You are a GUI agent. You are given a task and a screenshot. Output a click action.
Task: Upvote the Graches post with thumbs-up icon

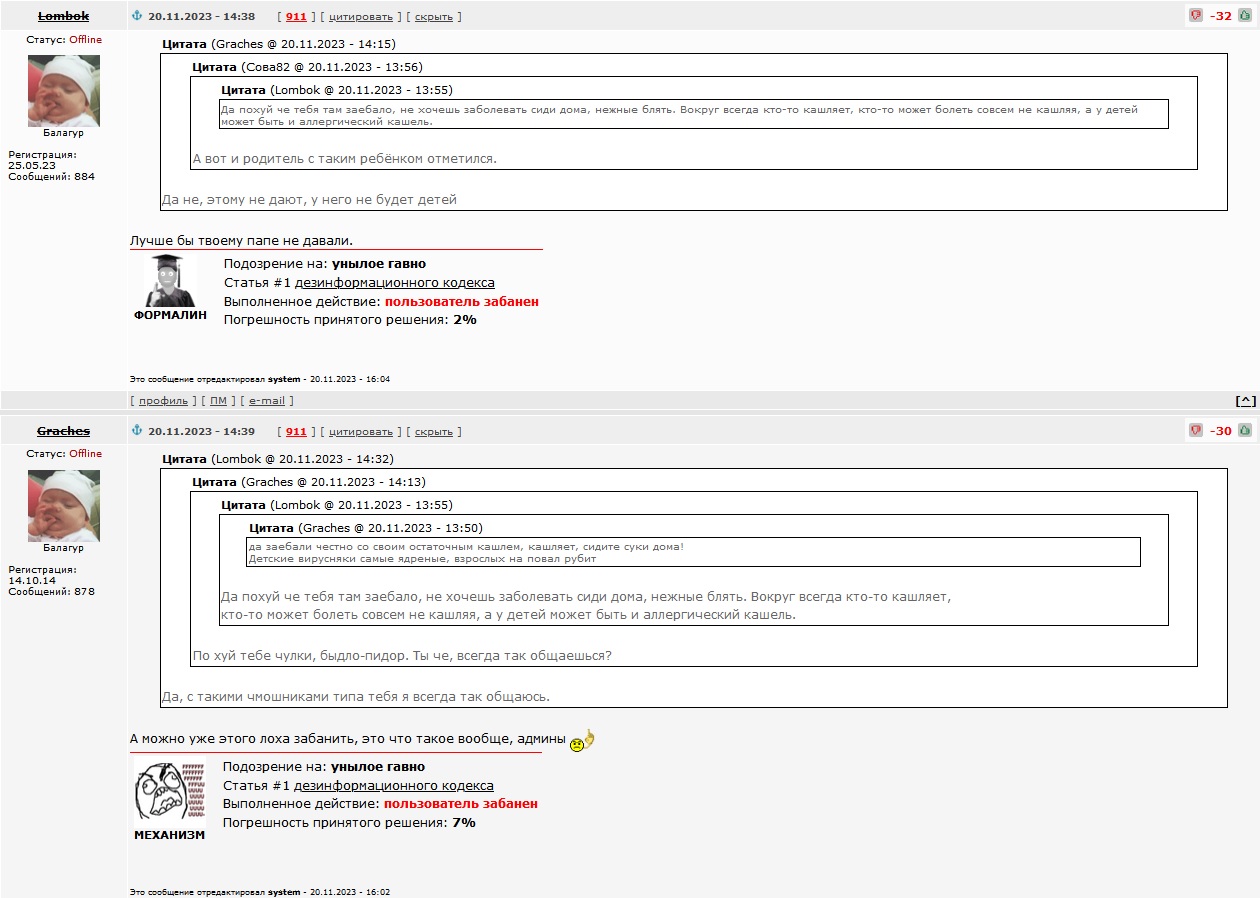[1245, 430]
